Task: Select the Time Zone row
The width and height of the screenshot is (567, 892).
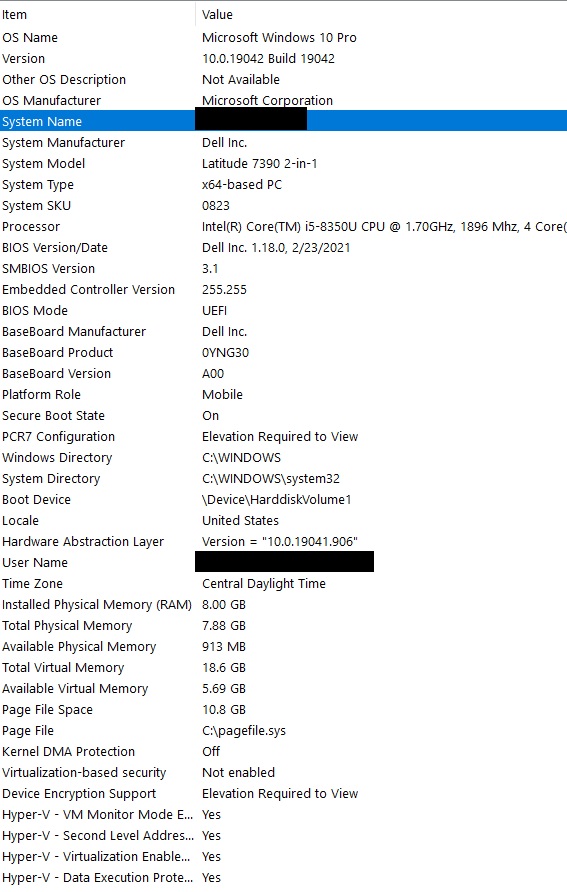Action: [283, 583]
